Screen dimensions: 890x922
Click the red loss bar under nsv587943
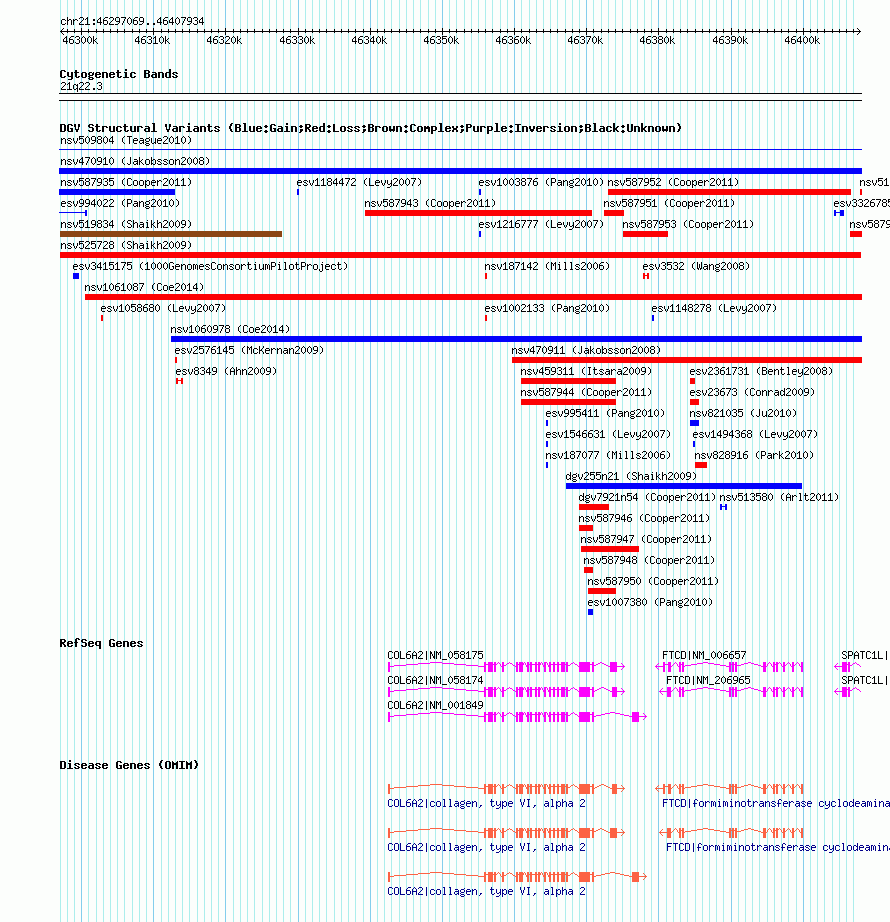click(x=479, y=213)
